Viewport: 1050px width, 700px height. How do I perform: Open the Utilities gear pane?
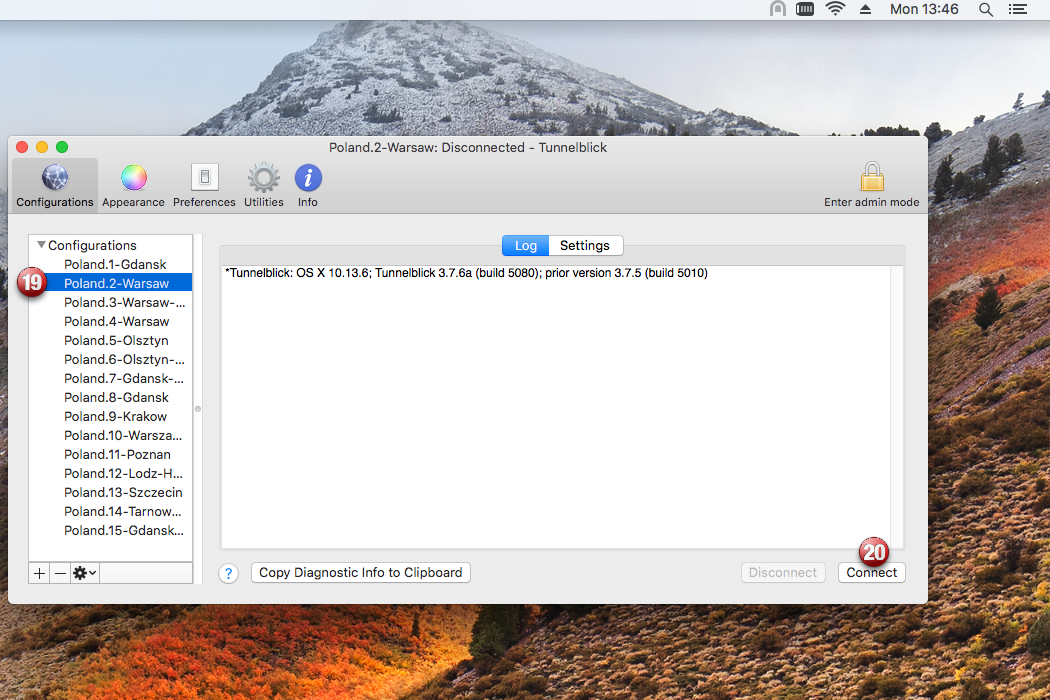(x=264, y=186)
